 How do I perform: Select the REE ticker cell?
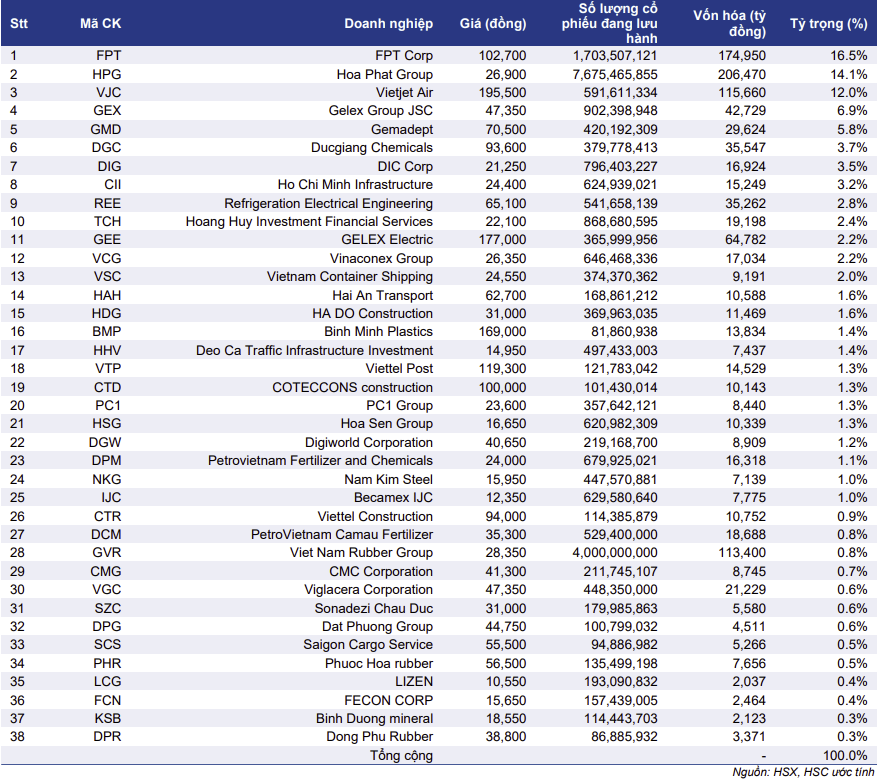[107, 203]
